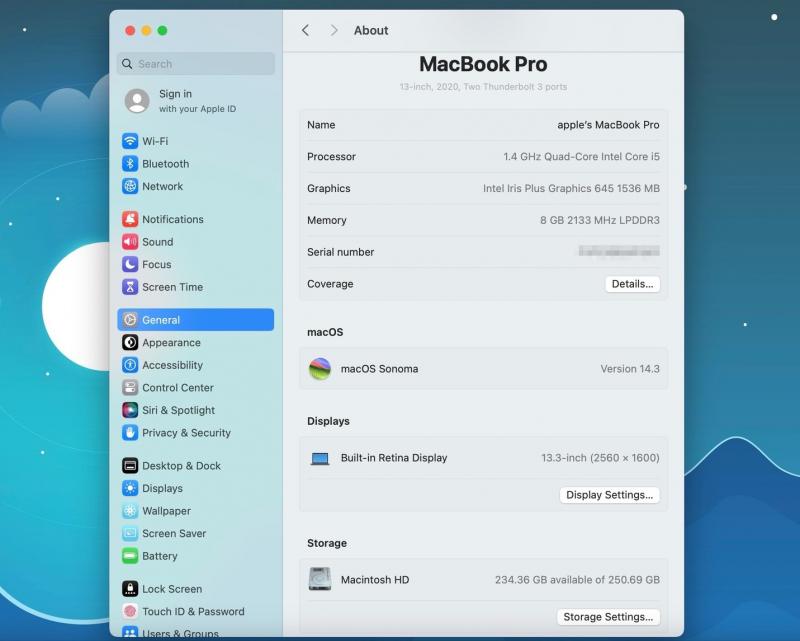Image resolution: width=800 pixels, height=641 pixels.
Task: Open the Privacy & Security hand icon
Action: pyautogui.click(x=130, y=433)
